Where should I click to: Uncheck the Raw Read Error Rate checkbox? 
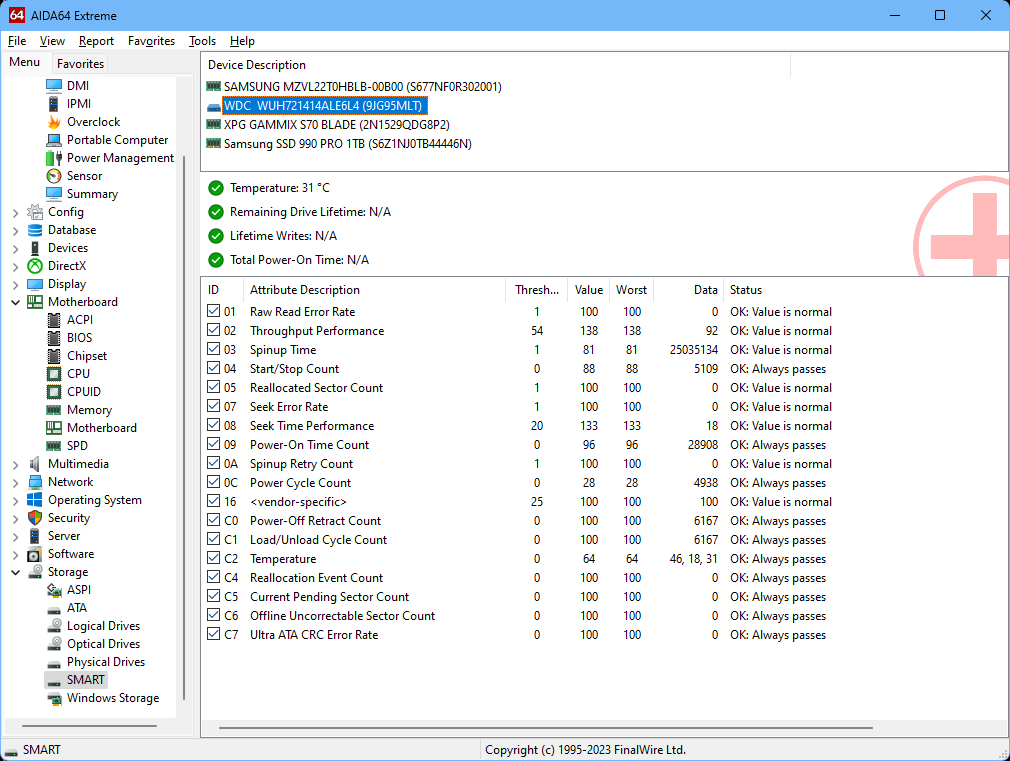coord(214,311)
